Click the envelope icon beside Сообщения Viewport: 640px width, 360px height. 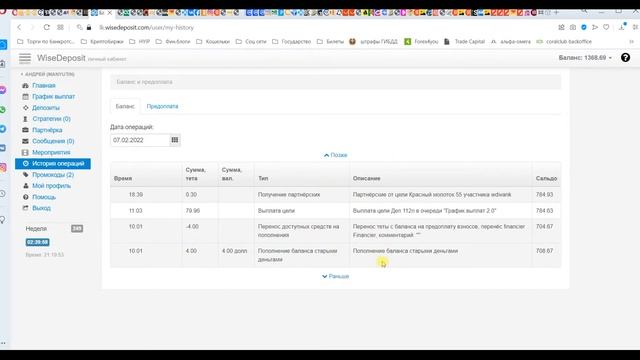[x=25, y=141]
